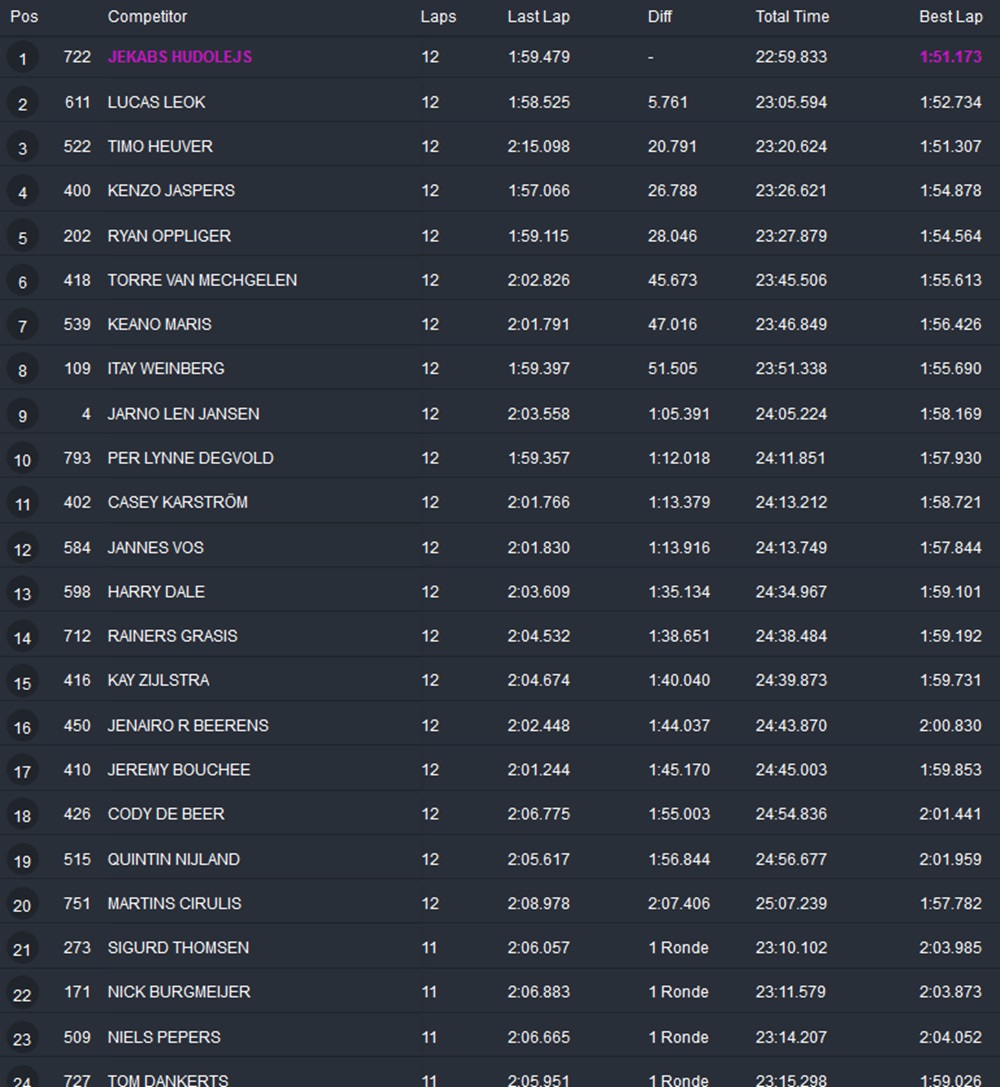Viewport: 1000px width, 1087px height.
Task: Click the Best Lap column header
Action: click(950, 17)
